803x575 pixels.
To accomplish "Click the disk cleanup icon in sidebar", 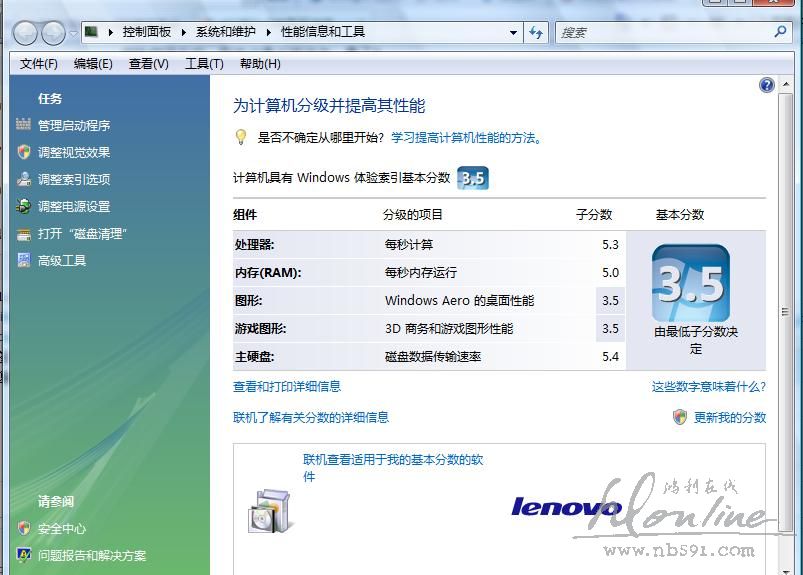I will [24, 235].
